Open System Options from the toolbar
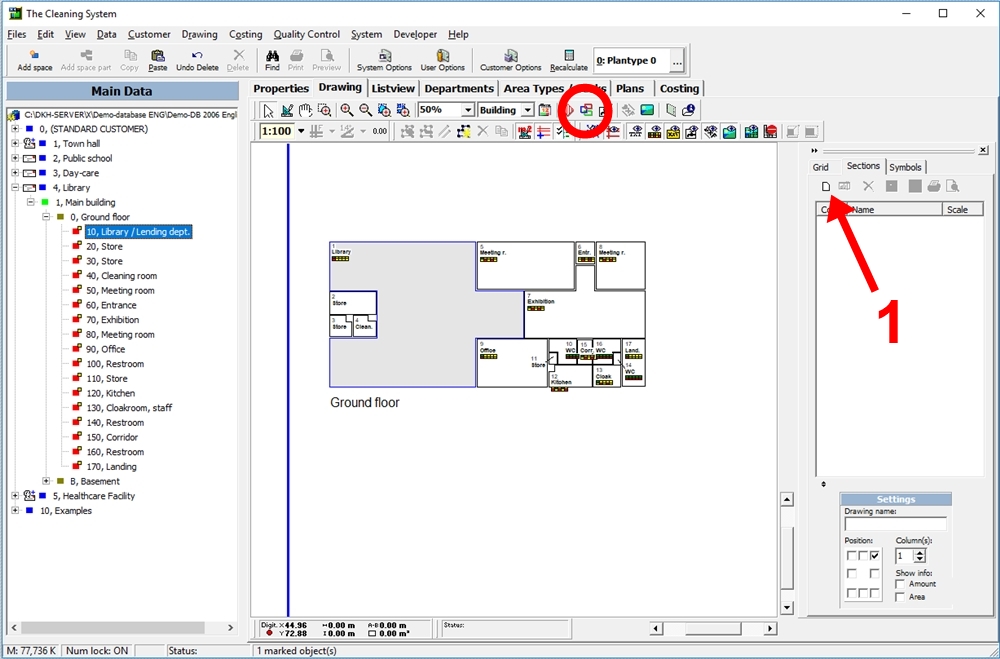Image resolution: width=1000 pixels, height=659 pixels. [384, 61]
